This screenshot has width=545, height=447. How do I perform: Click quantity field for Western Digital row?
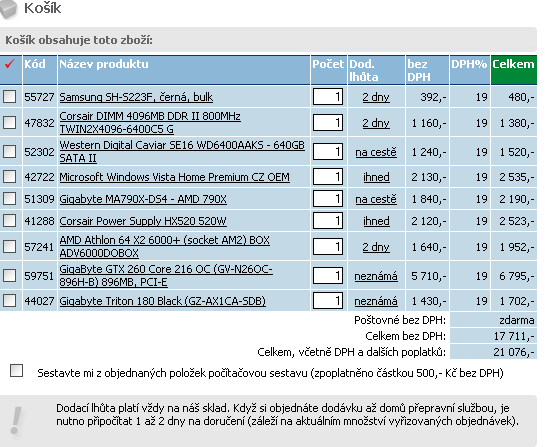click(328, 152)
